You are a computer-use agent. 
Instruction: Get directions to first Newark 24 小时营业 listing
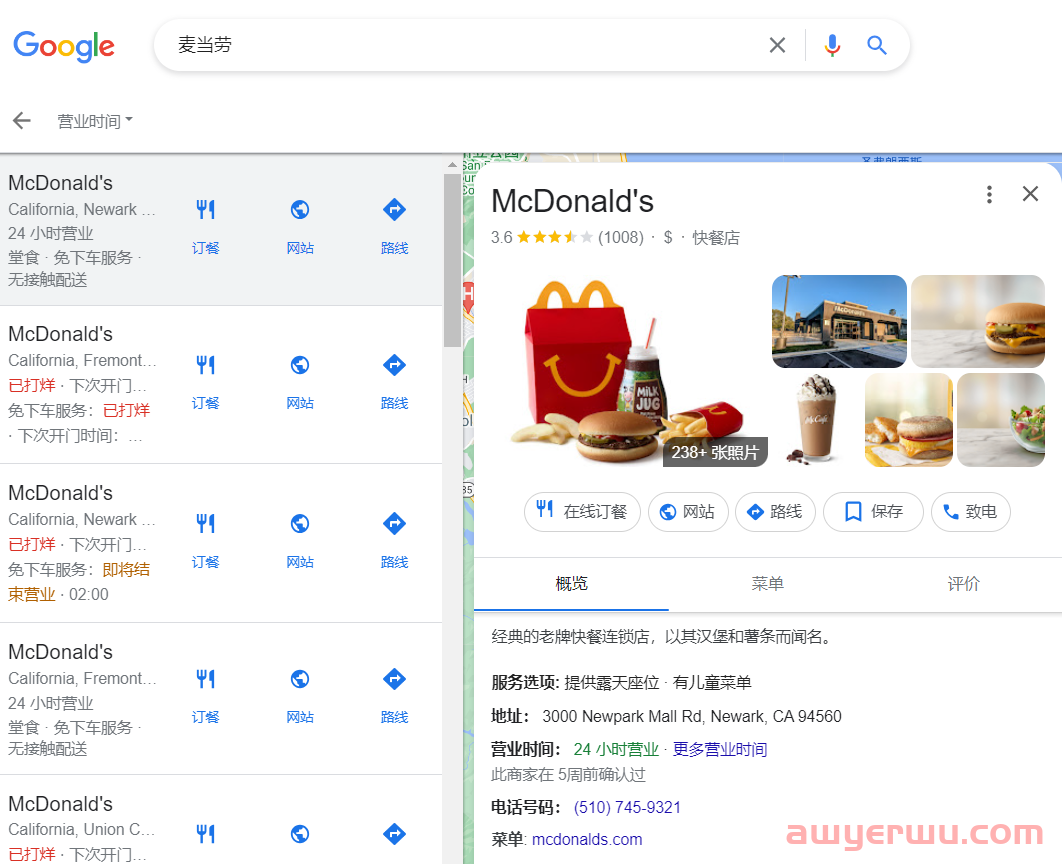pyautogui.click(x=394, y=226)
